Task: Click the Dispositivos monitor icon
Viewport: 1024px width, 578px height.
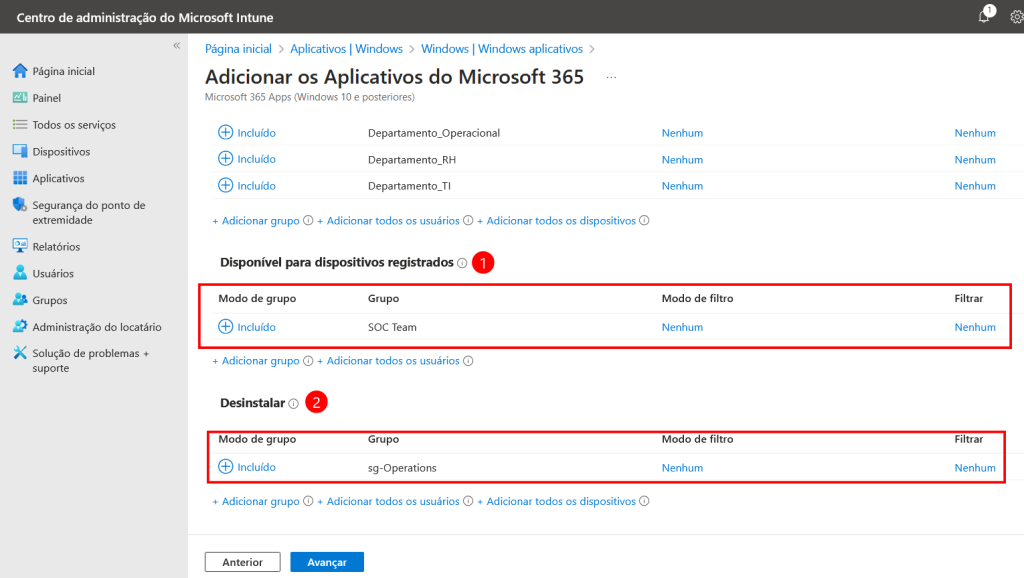Action: [20, 151]
